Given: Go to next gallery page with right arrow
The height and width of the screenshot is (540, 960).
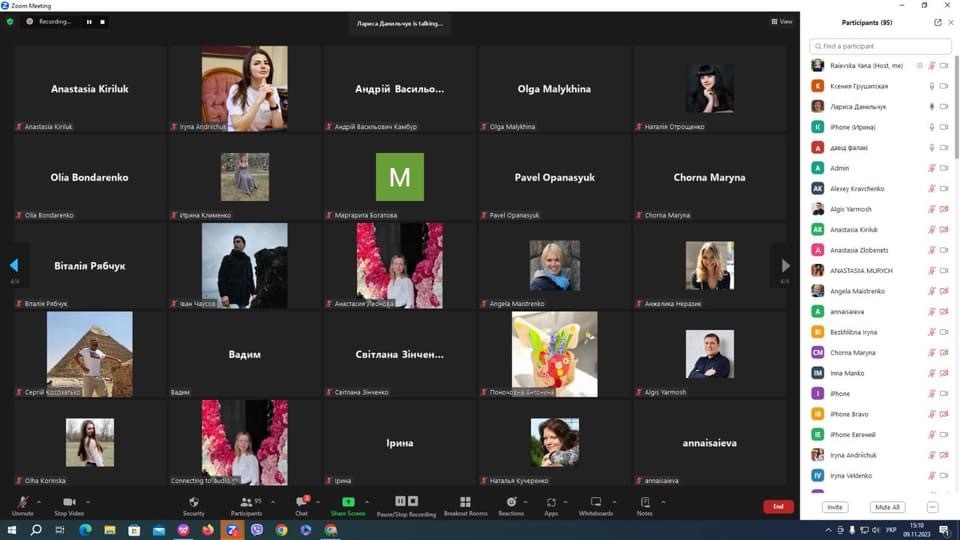Looking at the screenshot, I should 785,266.
